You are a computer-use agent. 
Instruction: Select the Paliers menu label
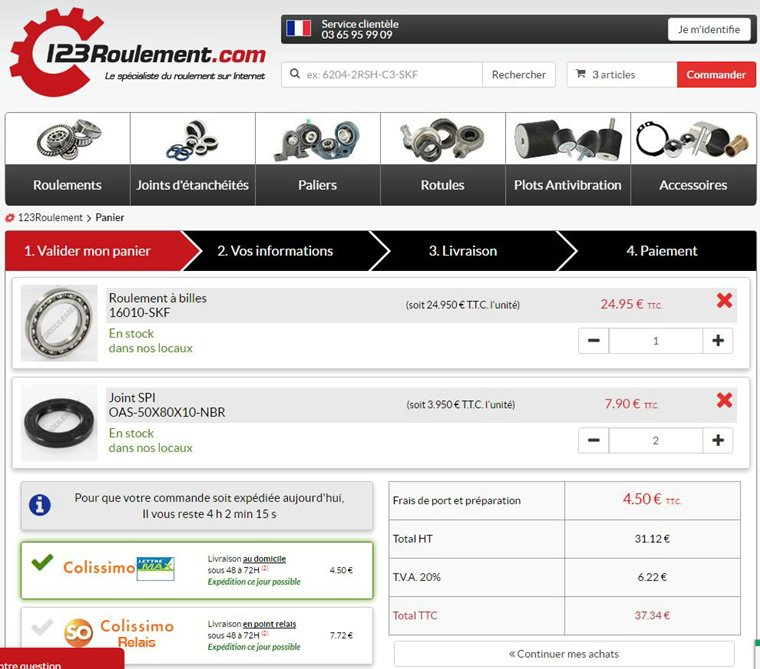317,185
